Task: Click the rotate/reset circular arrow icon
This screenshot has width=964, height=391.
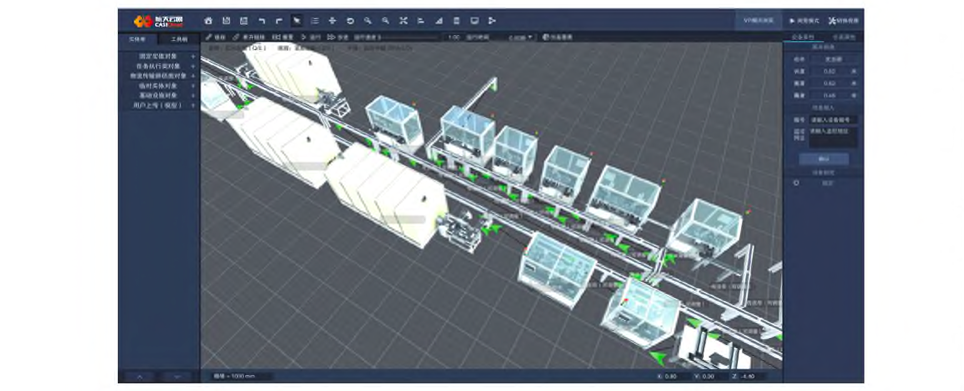Action: point(350,21)
